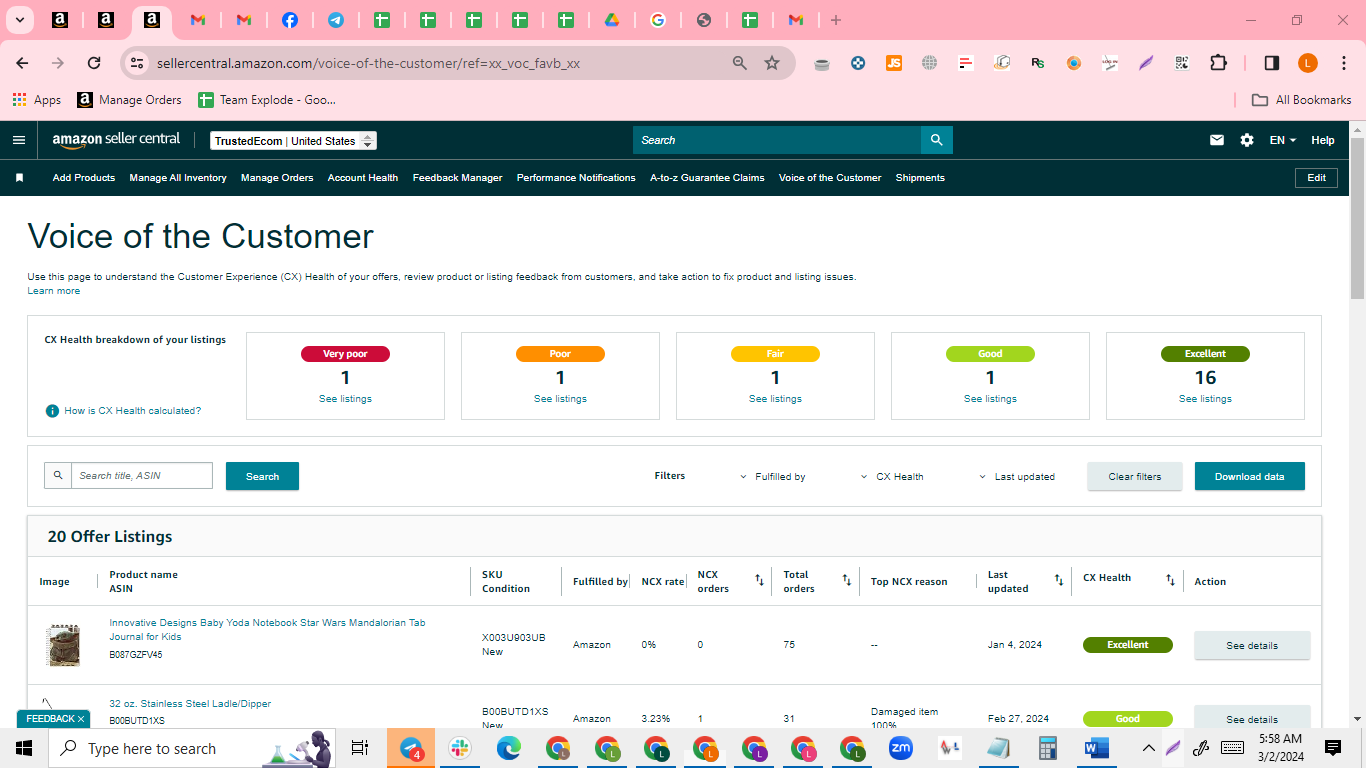The width and height of the screenshot is (1366, 768).
Task: Open Feedback Manager
Action: [458, 178]
